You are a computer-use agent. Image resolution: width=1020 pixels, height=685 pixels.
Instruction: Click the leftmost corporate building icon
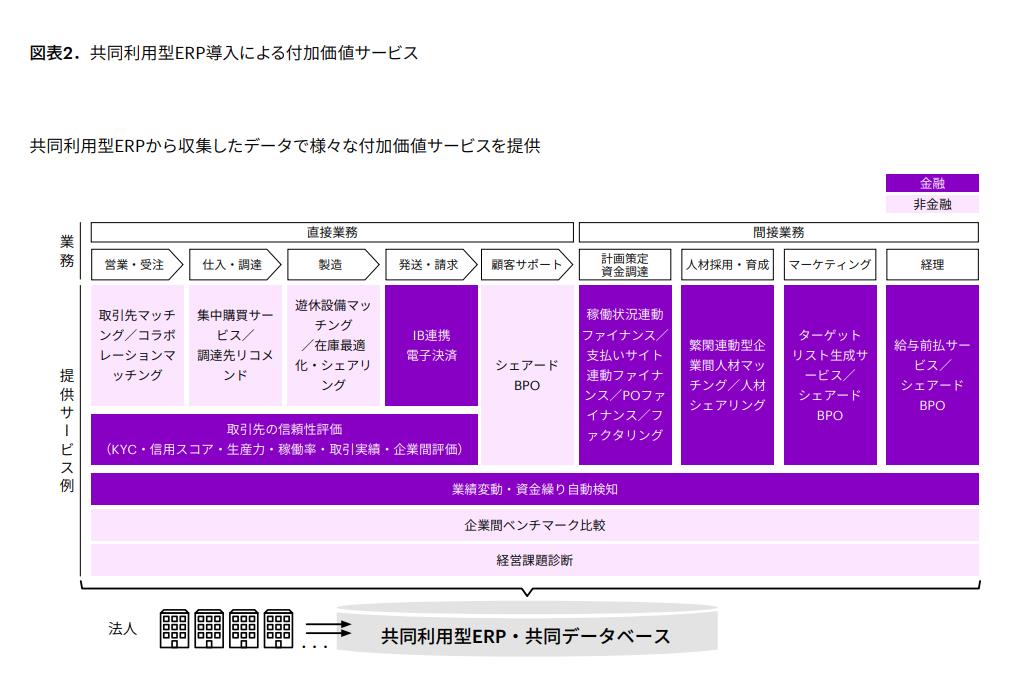(175, 628)
